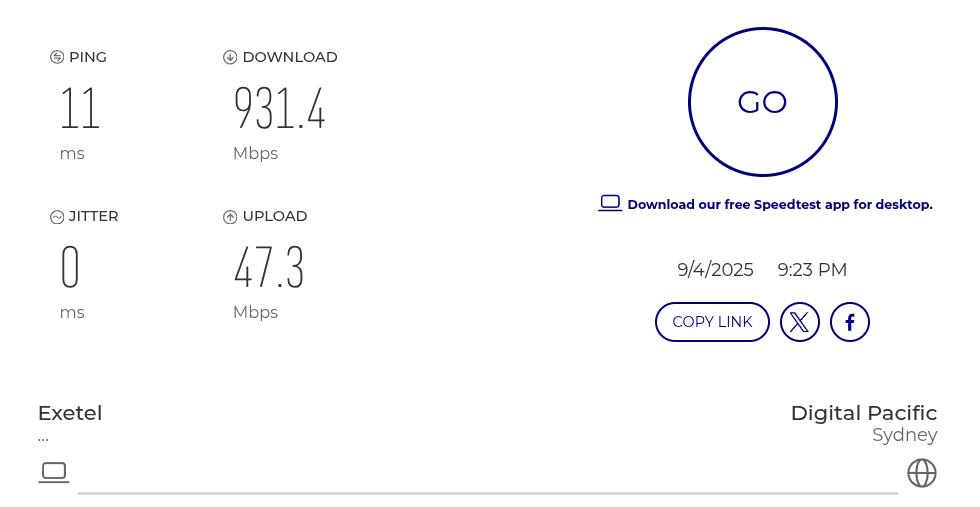Click the client laptop icon under Exetel

(54, 473)
